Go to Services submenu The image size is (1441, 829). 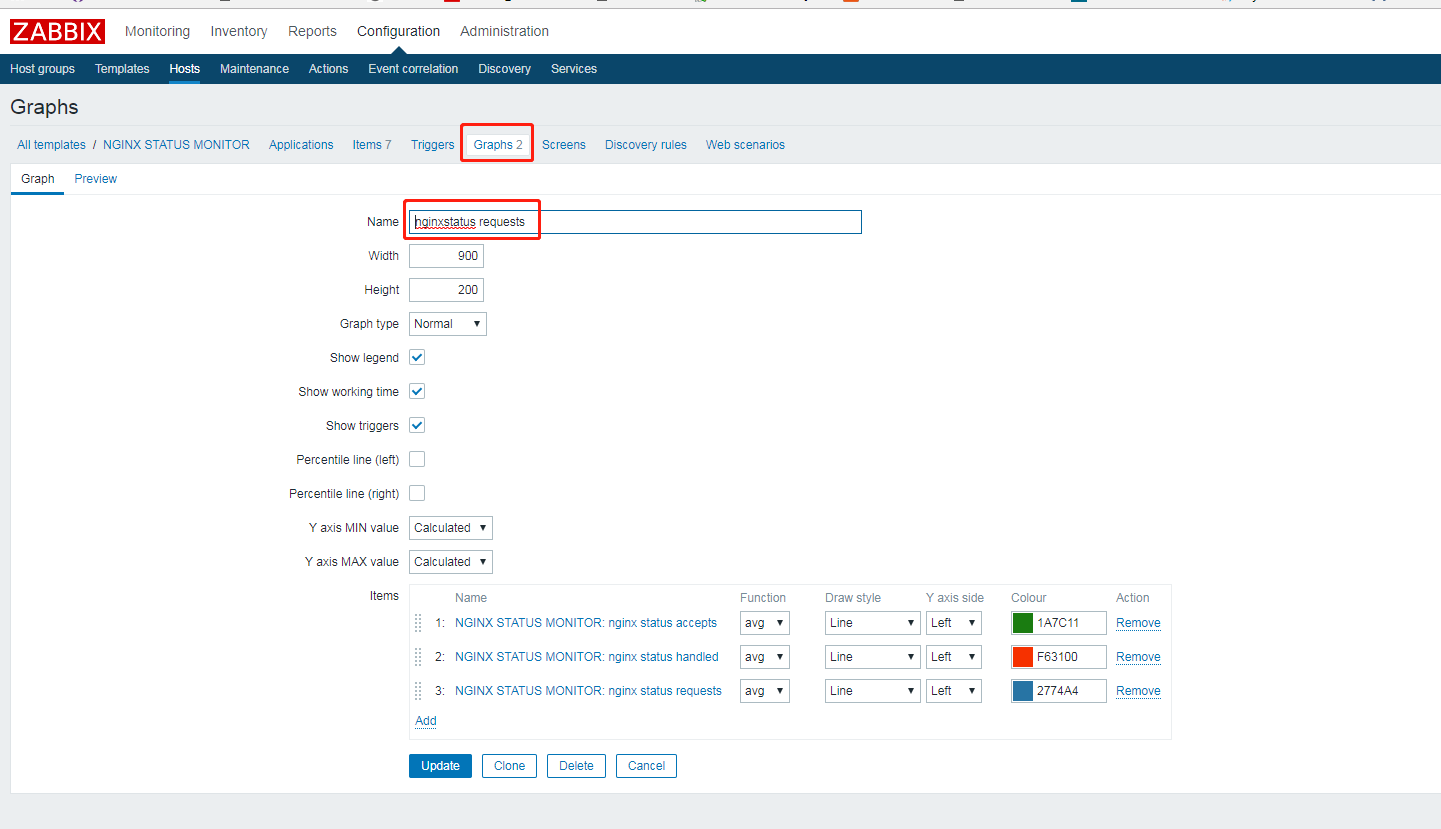point(574,69)
